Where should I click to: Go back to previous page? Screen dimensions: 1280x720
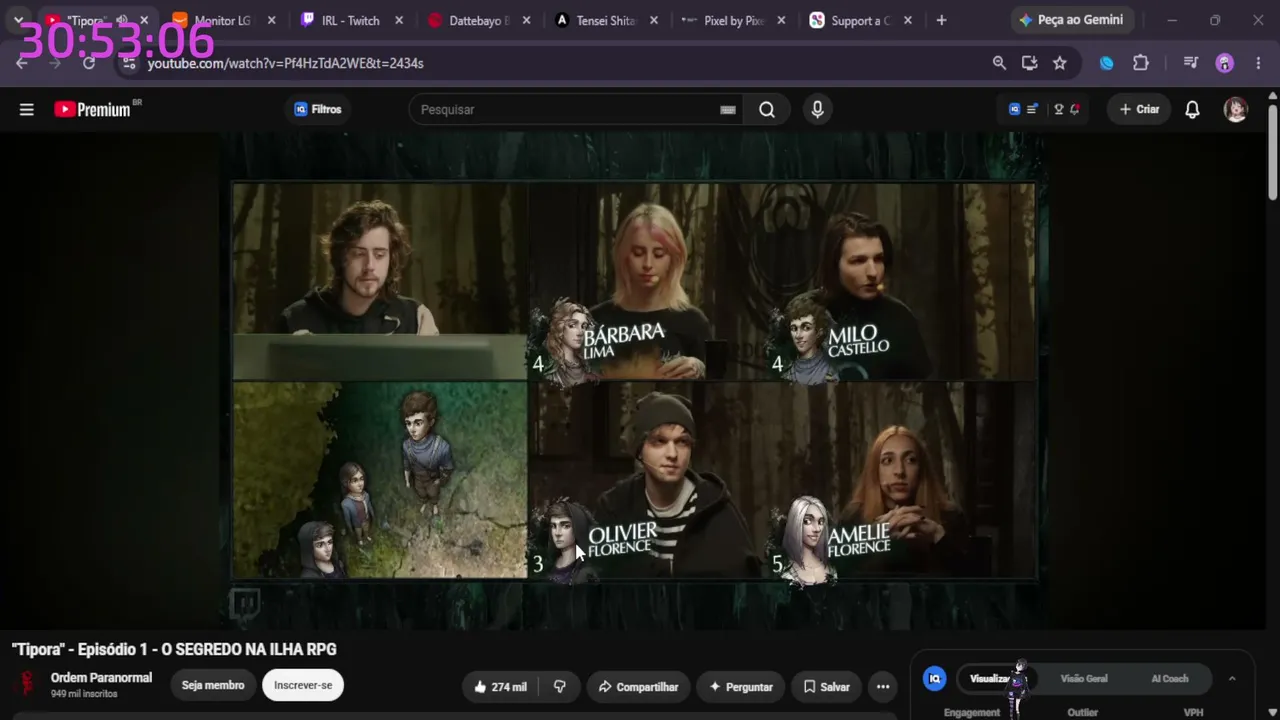click(x=22, y=63)
